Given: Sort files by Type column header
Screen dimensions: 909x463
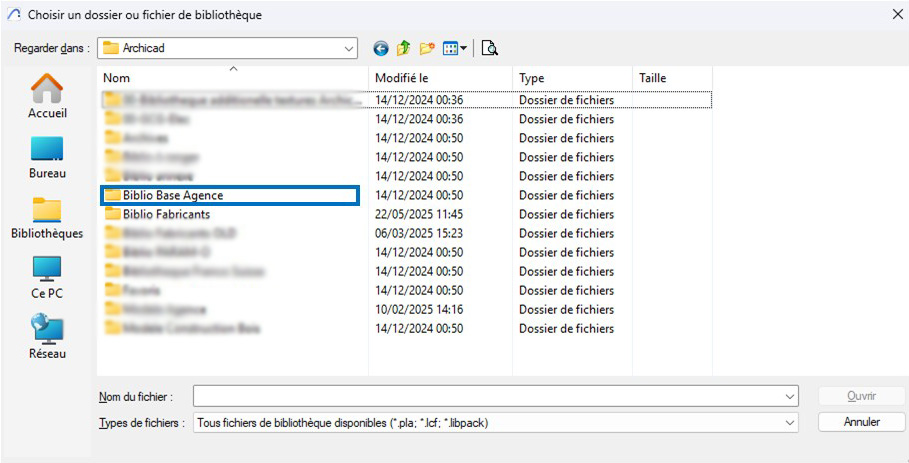Looking at the screenshot, I should (x=572, y=78).
